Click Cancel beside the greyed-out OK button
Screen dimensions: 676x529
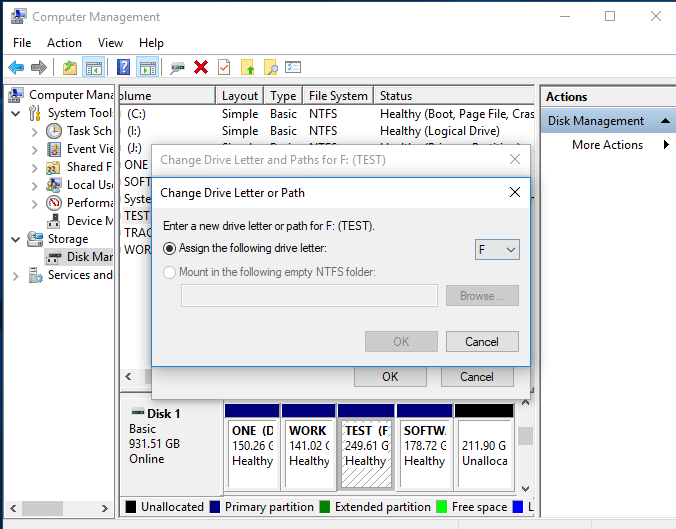click(482, 341)
